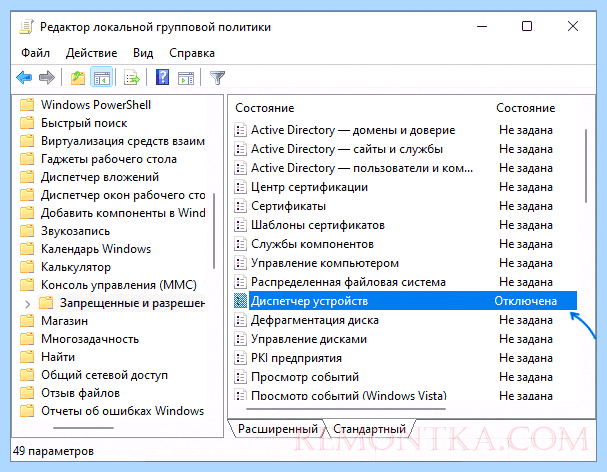Screen dimensions: 607x472
Task: Select Отзыв файлов tree item
Action: pos(81,393)
